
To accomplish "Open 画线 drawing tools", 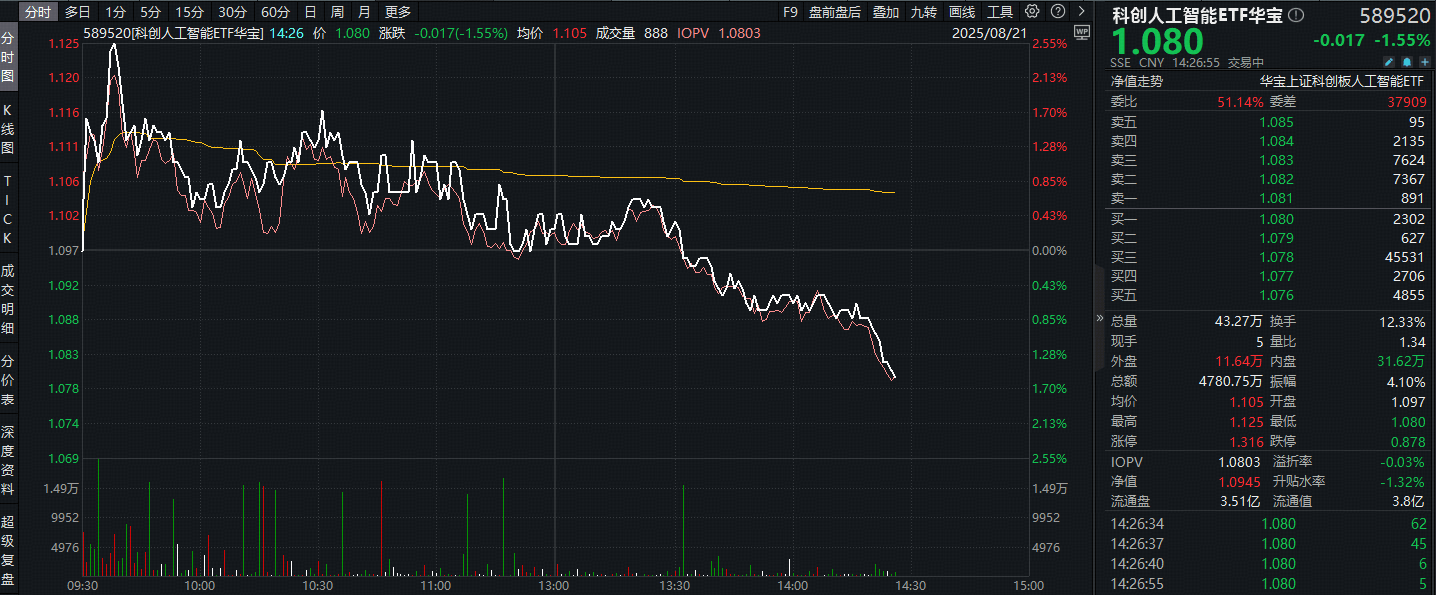I will [x=961, y=12].
